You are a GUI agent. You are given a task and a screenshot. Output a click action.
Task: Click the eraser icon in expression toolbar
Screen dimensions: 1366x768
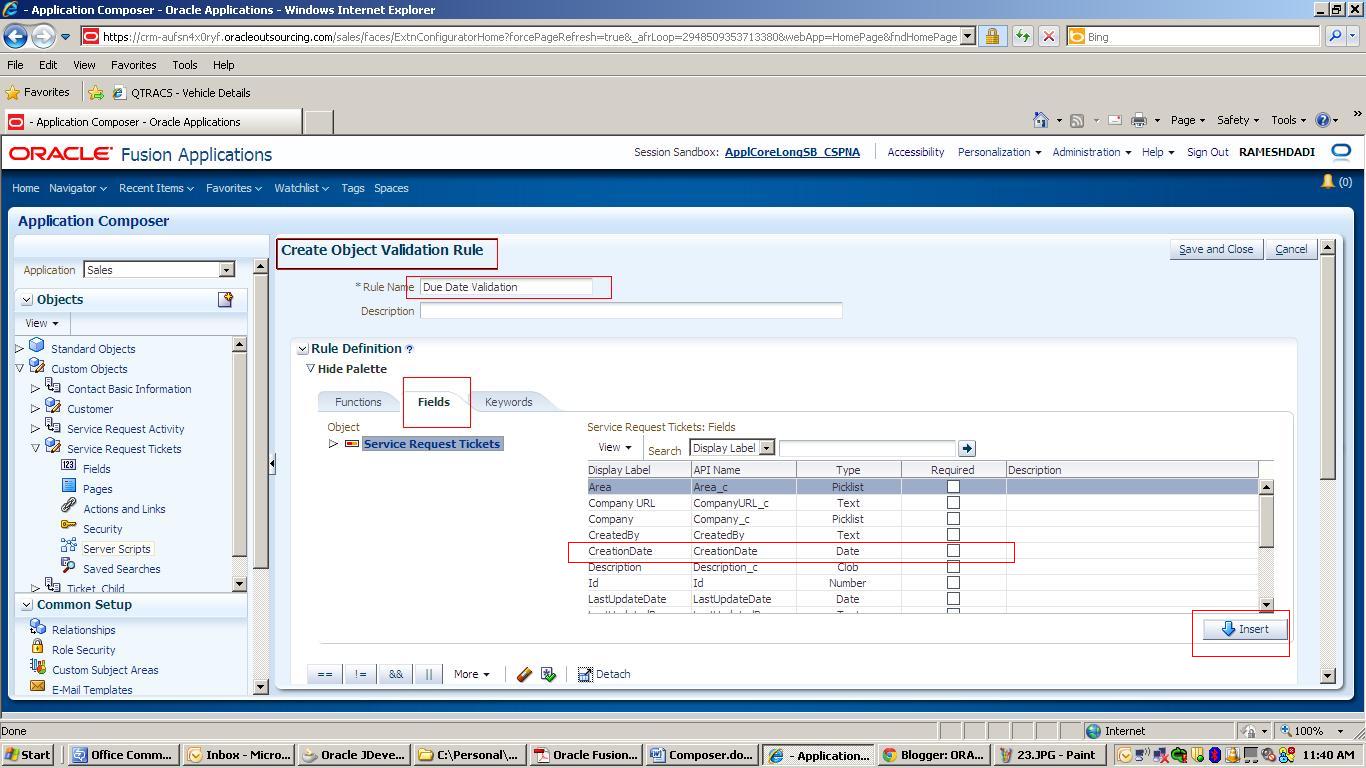[524, 674]
